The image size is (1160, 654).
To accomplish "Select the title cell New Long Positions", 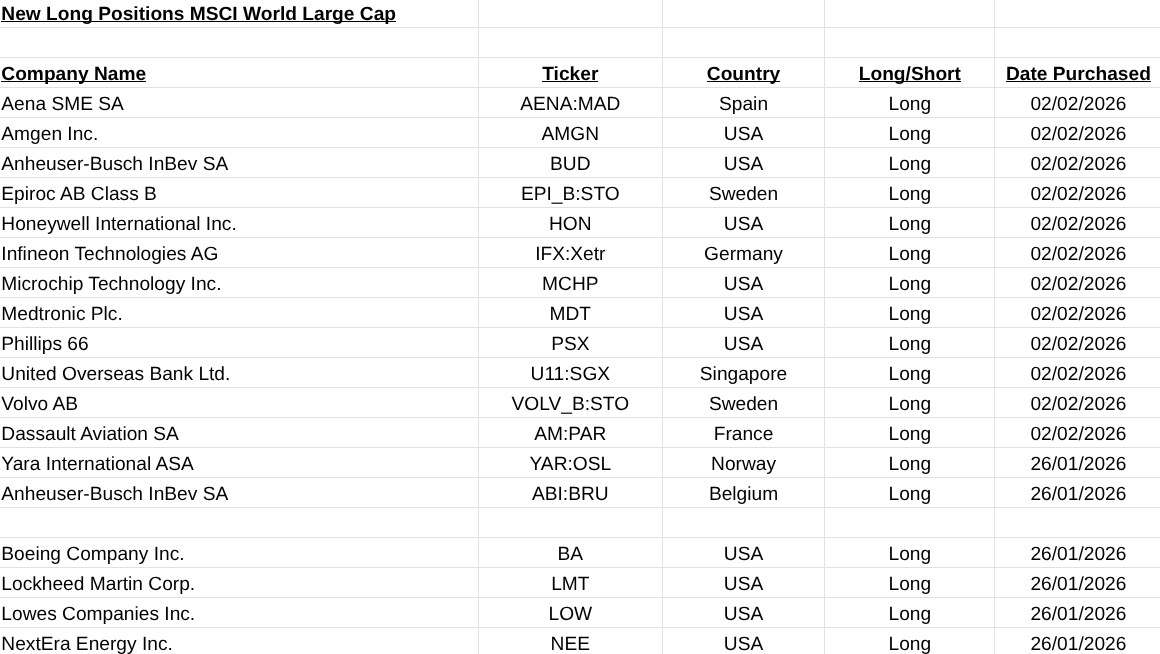I will (199, 14).
